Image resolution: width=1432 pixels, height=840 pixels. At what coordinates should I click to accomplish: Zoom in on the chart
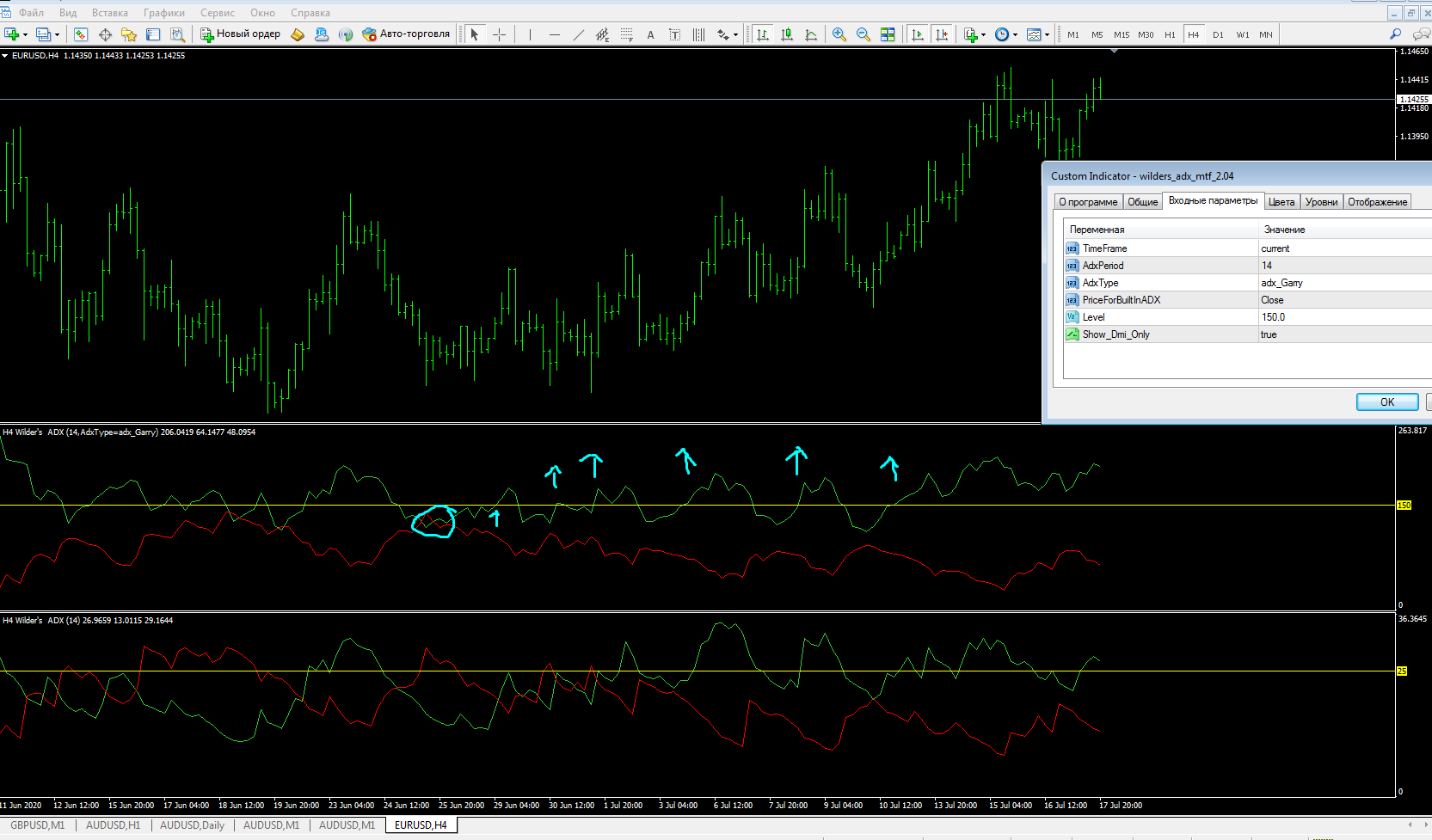tap(839, 34)
